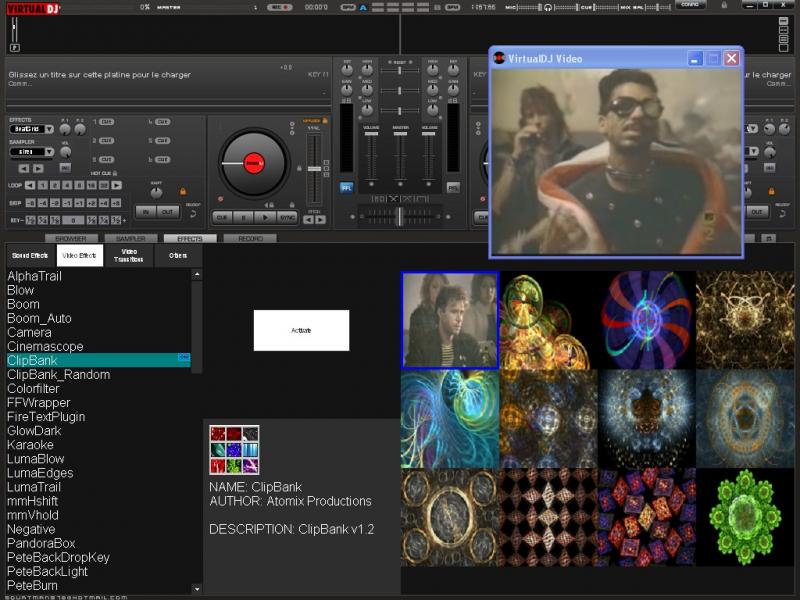
Task: Click the ClipBank plugin preview icon
Action: tap(234, 450)
